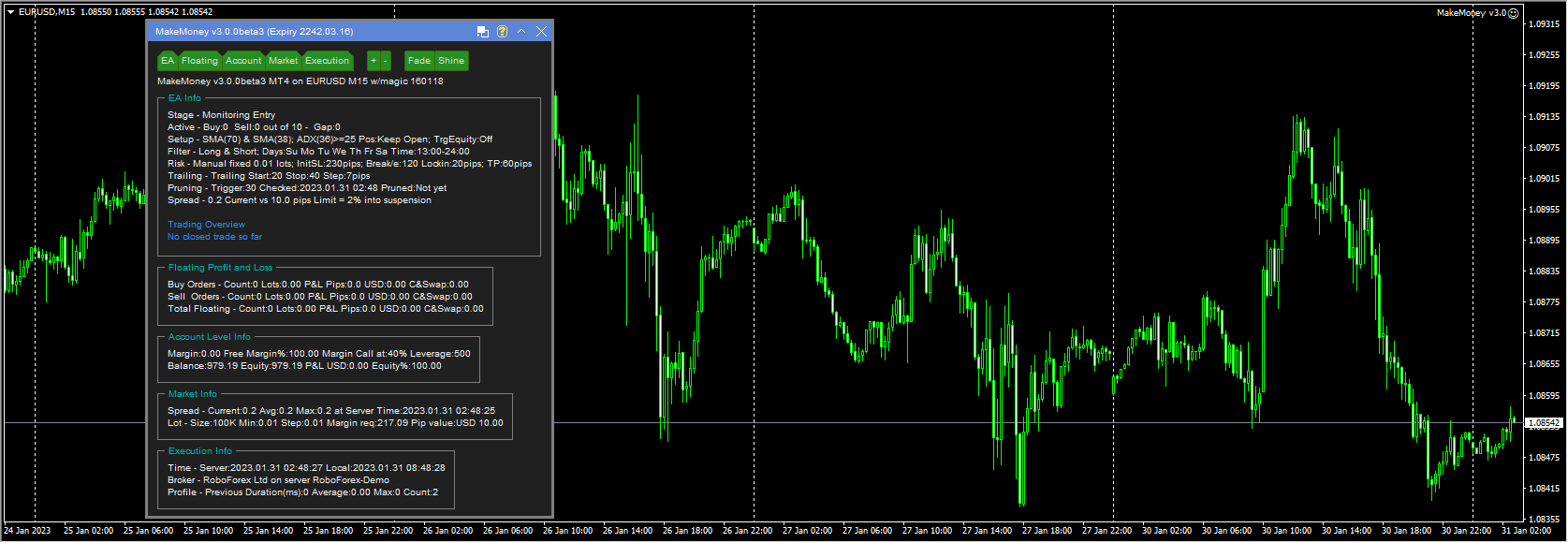
Task: Click the 27 Jan 02:00 time axis label
Action: tap(807, 531)
